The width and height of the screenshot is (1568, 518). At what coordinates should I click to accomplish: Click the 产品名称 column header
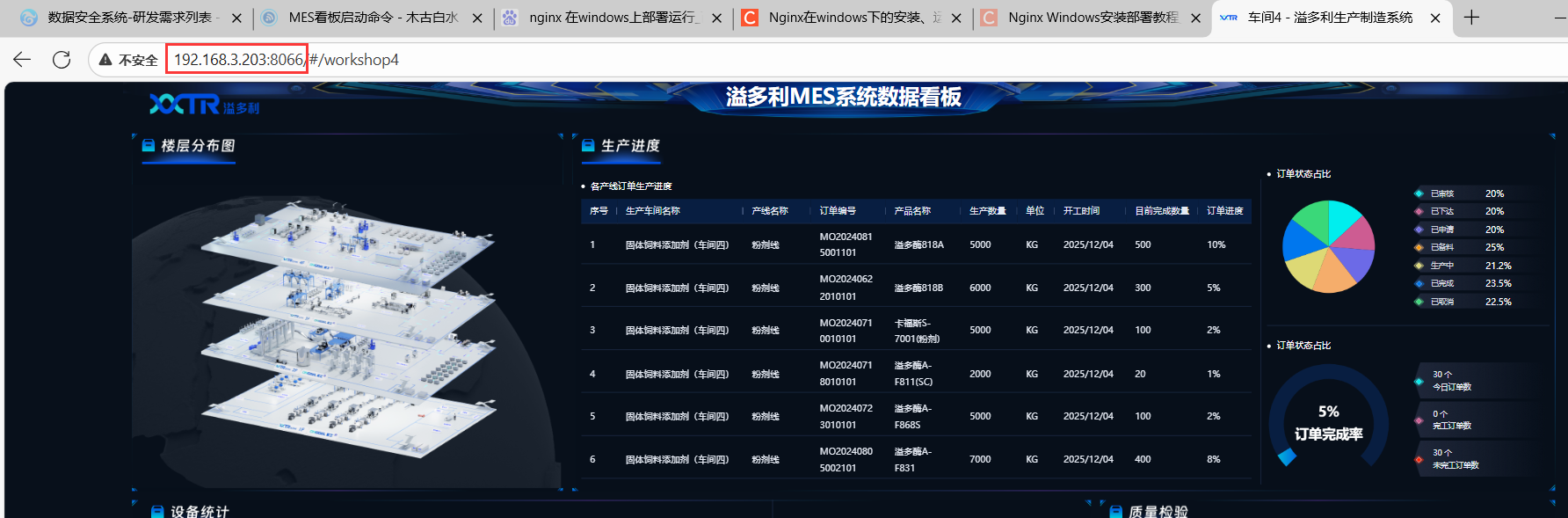coord(912,211)
